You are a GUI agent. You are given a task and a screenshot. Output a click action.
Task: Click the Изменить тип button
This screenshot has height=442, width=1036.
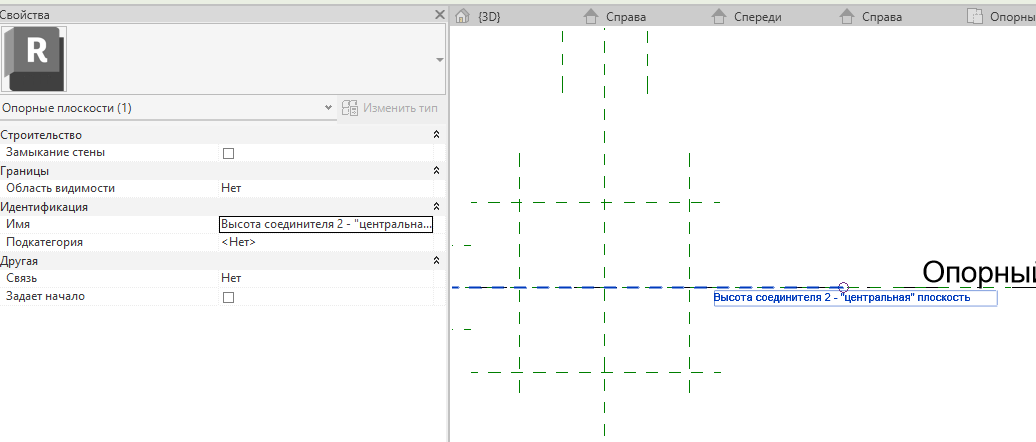(x=390, y=107)
